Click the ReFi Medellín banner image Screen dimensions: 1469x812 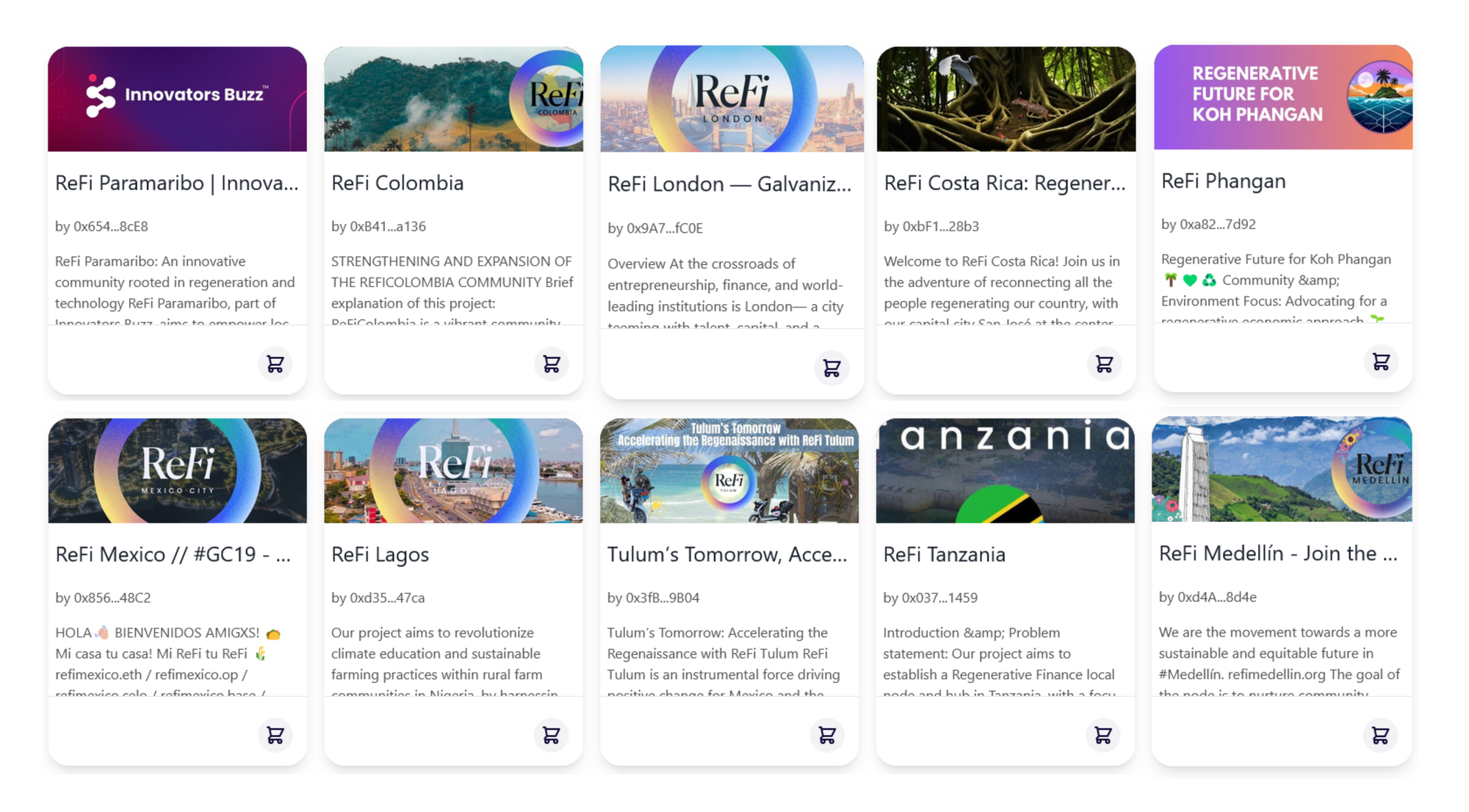[x=1281, y=469]
